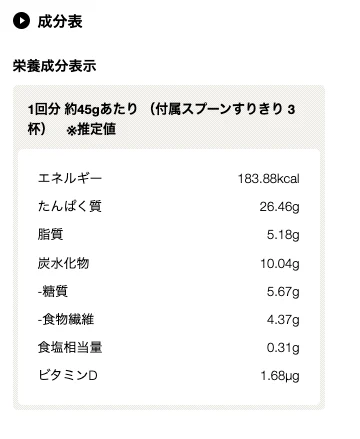The width and height of the screenshot is (360, 439).
Task: Select the 脂質 row label
Action: click(50, 234)
